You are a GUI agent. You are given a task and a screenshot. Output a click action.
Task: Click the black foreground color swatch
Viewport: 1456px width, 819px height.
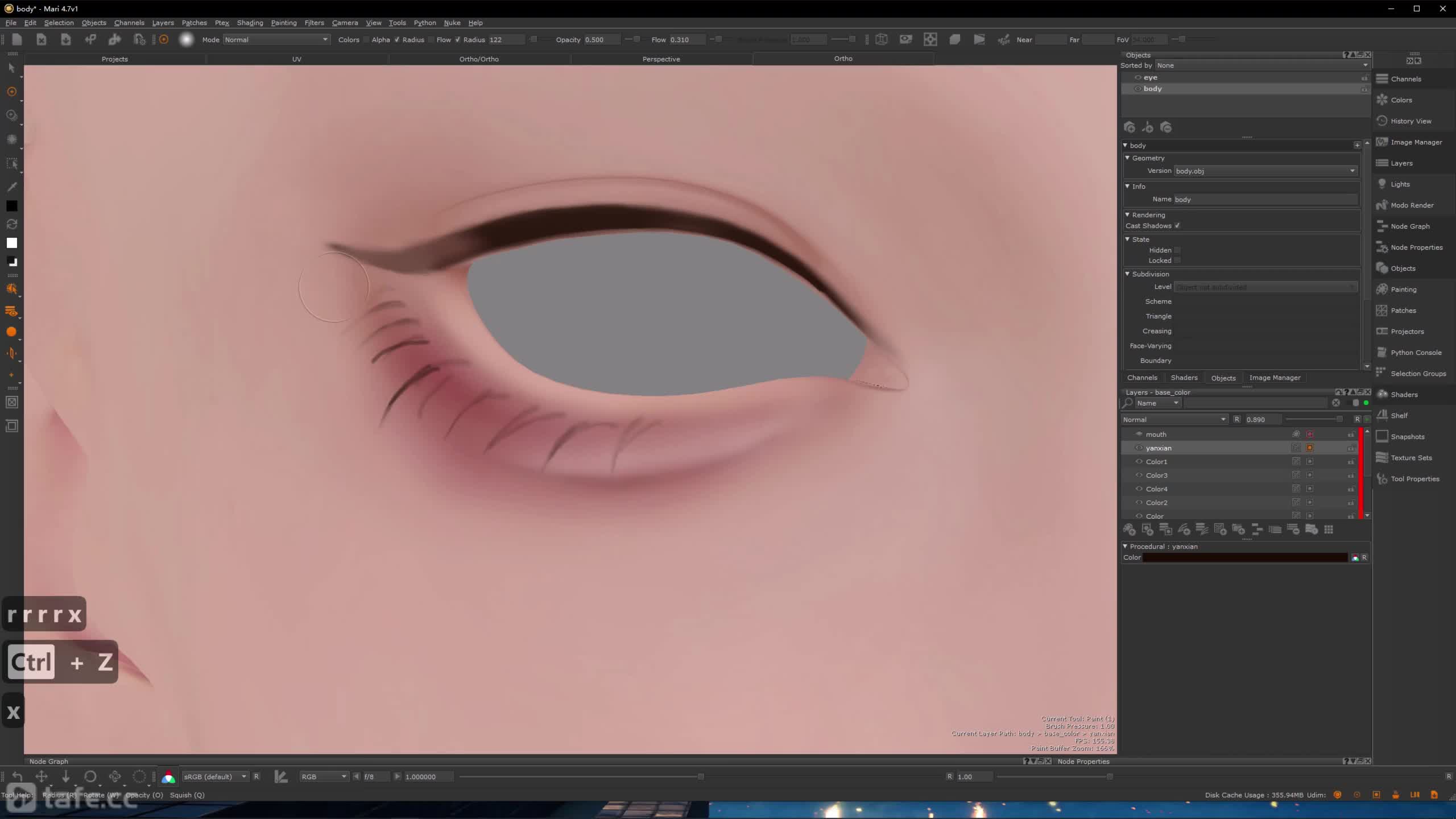[11, 206]
